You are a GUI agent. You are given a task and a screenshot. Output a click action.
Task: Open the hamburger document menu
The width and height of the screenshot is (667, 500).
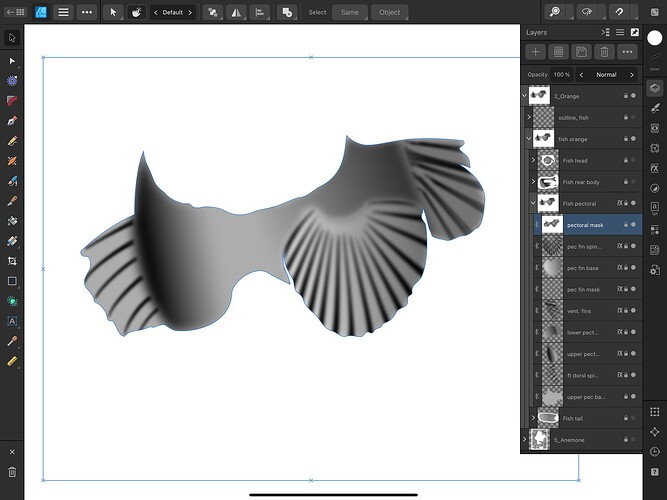[x=63, y=12]
